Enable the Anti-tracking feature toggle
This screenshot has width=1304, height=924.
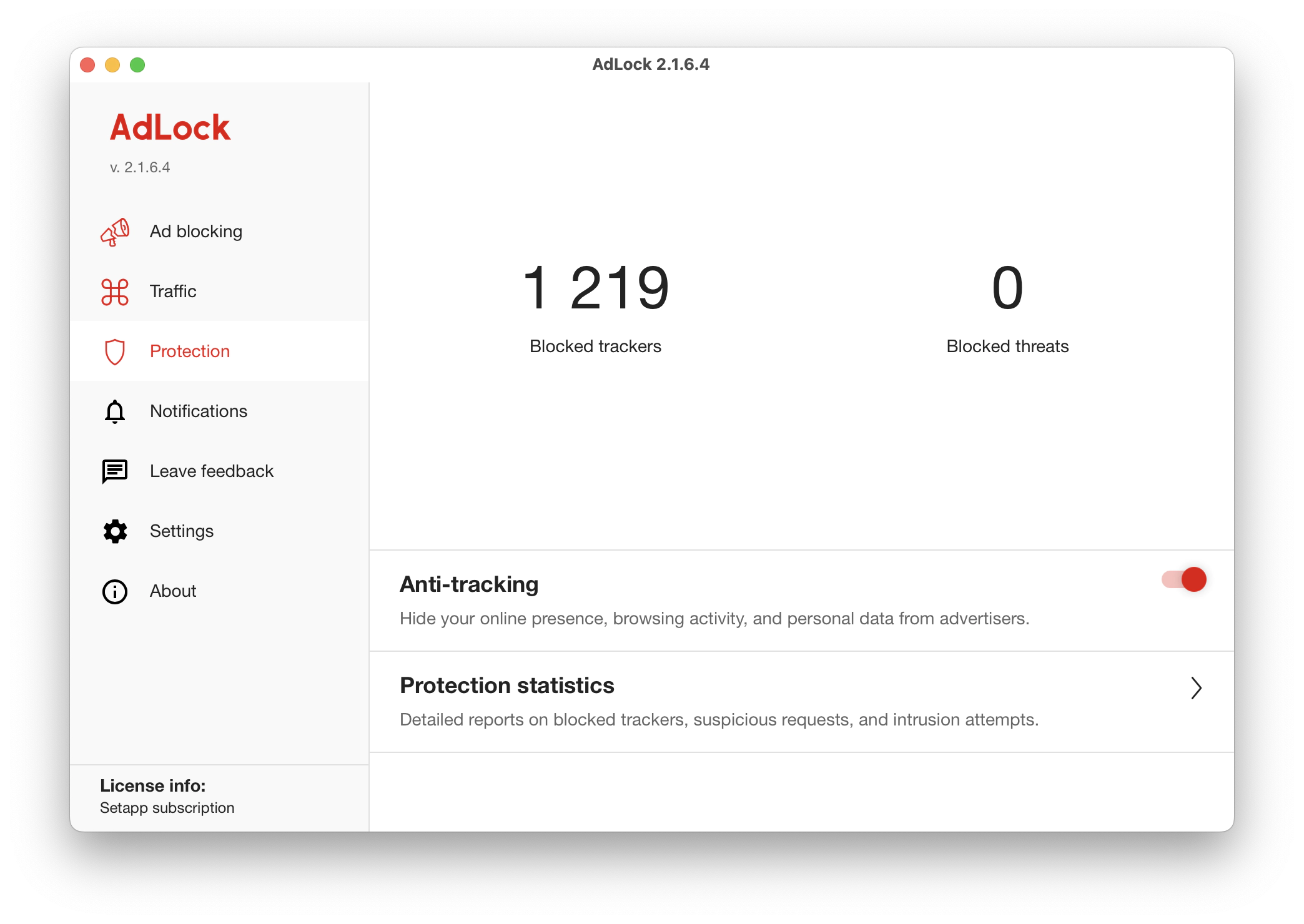pyautogui.click(x=1183, y=580)
